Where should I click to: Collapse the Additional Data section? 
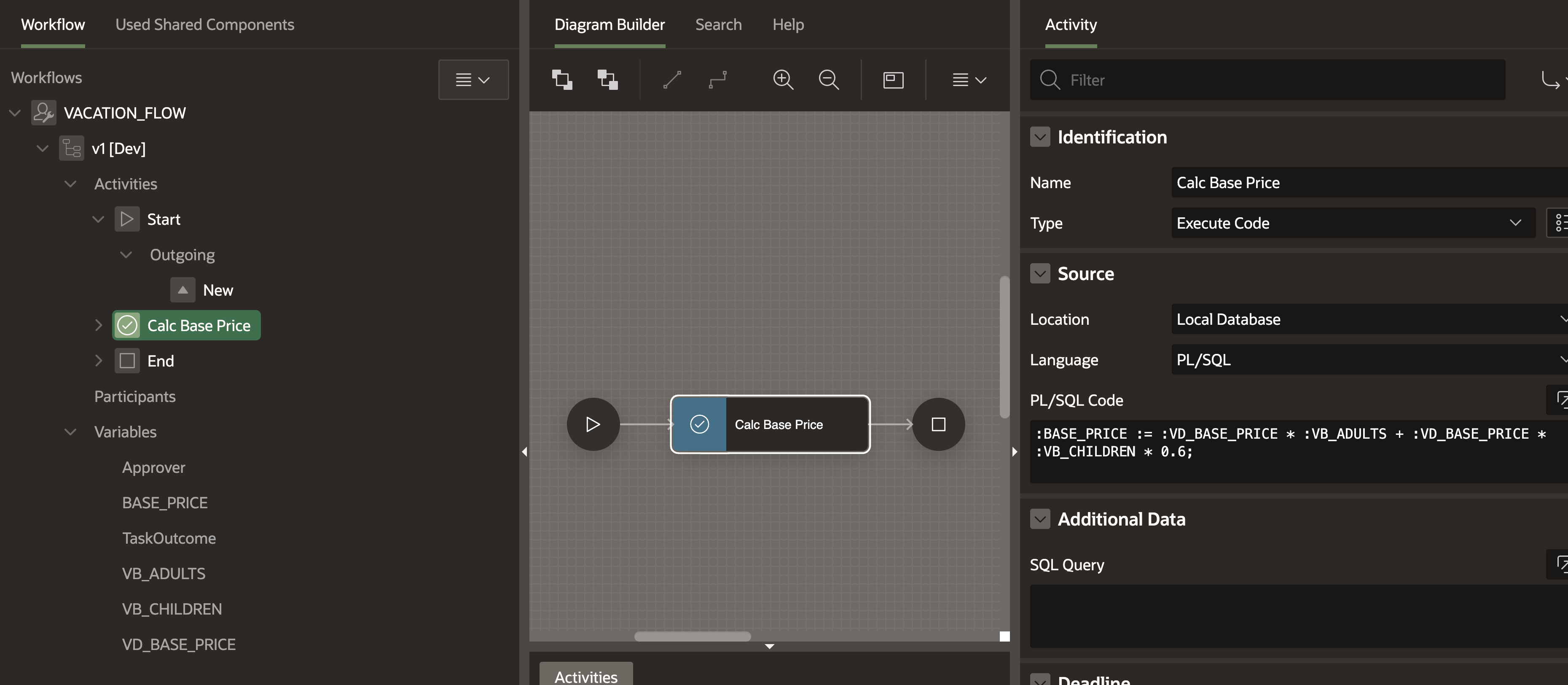click(x=1040, y=519)
